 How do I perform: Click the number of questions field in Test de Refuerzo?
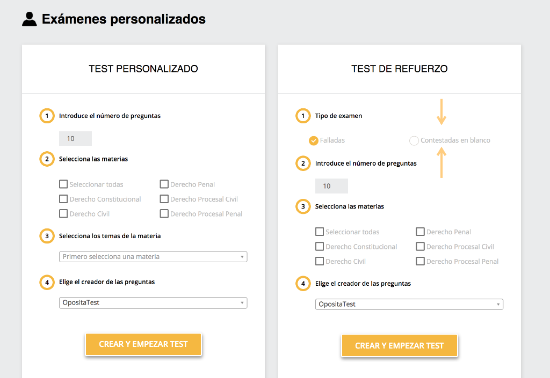click(331, 186)
